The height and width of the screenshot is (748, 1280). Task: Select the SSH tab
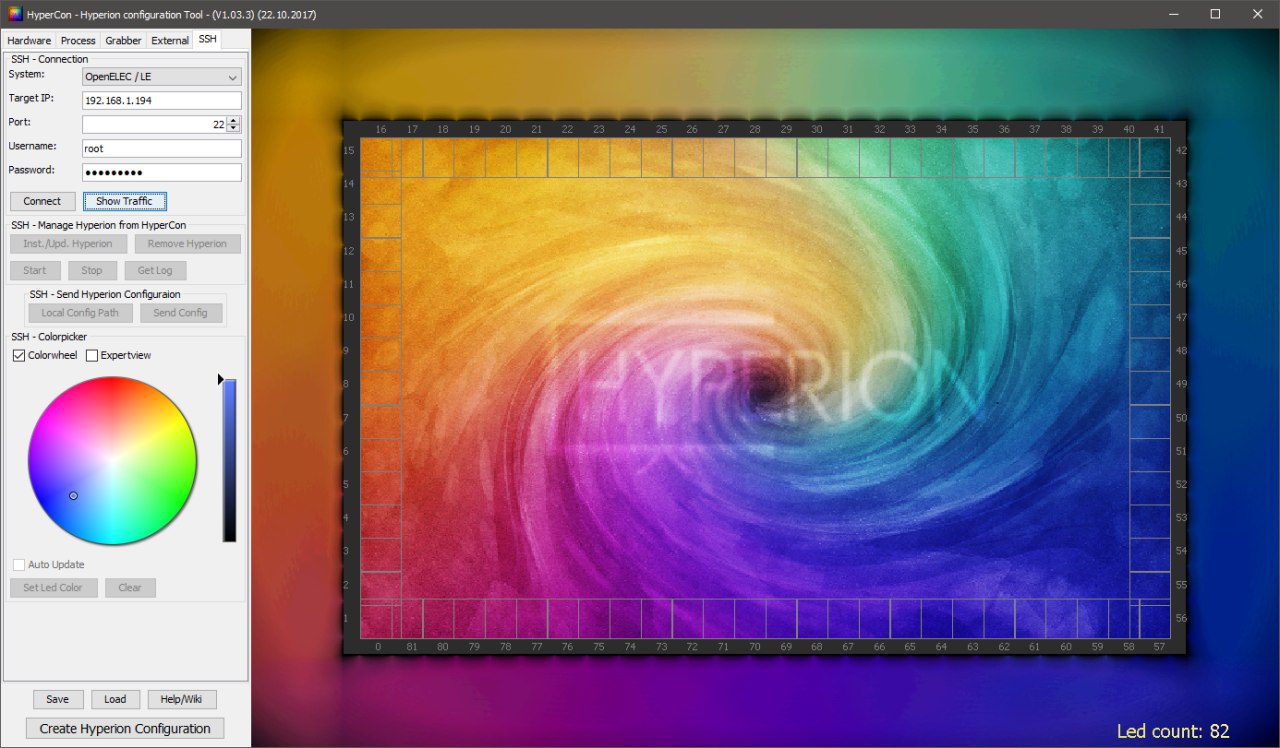click(207, 39)
